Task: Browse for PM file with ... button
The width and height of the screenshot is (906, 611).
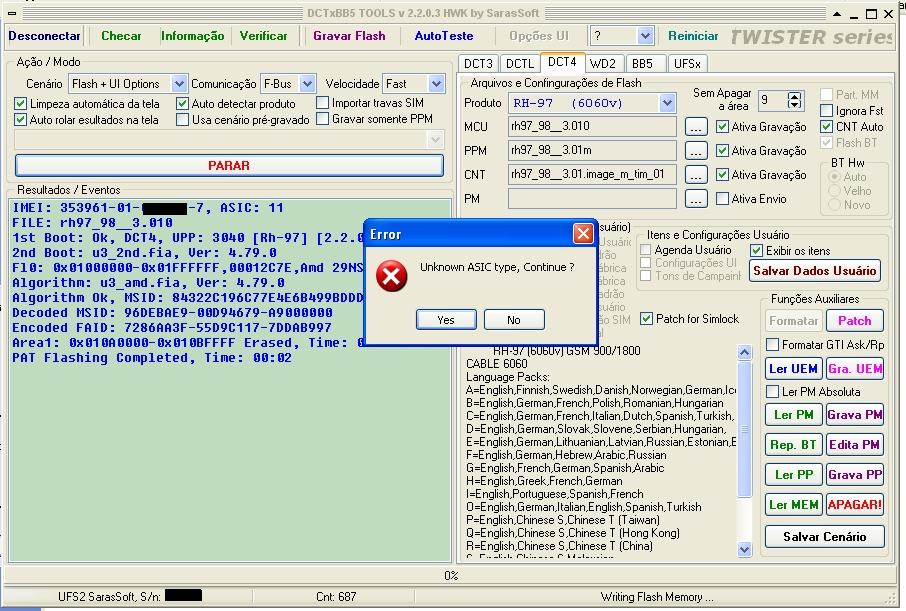Action: pos(696,199)
